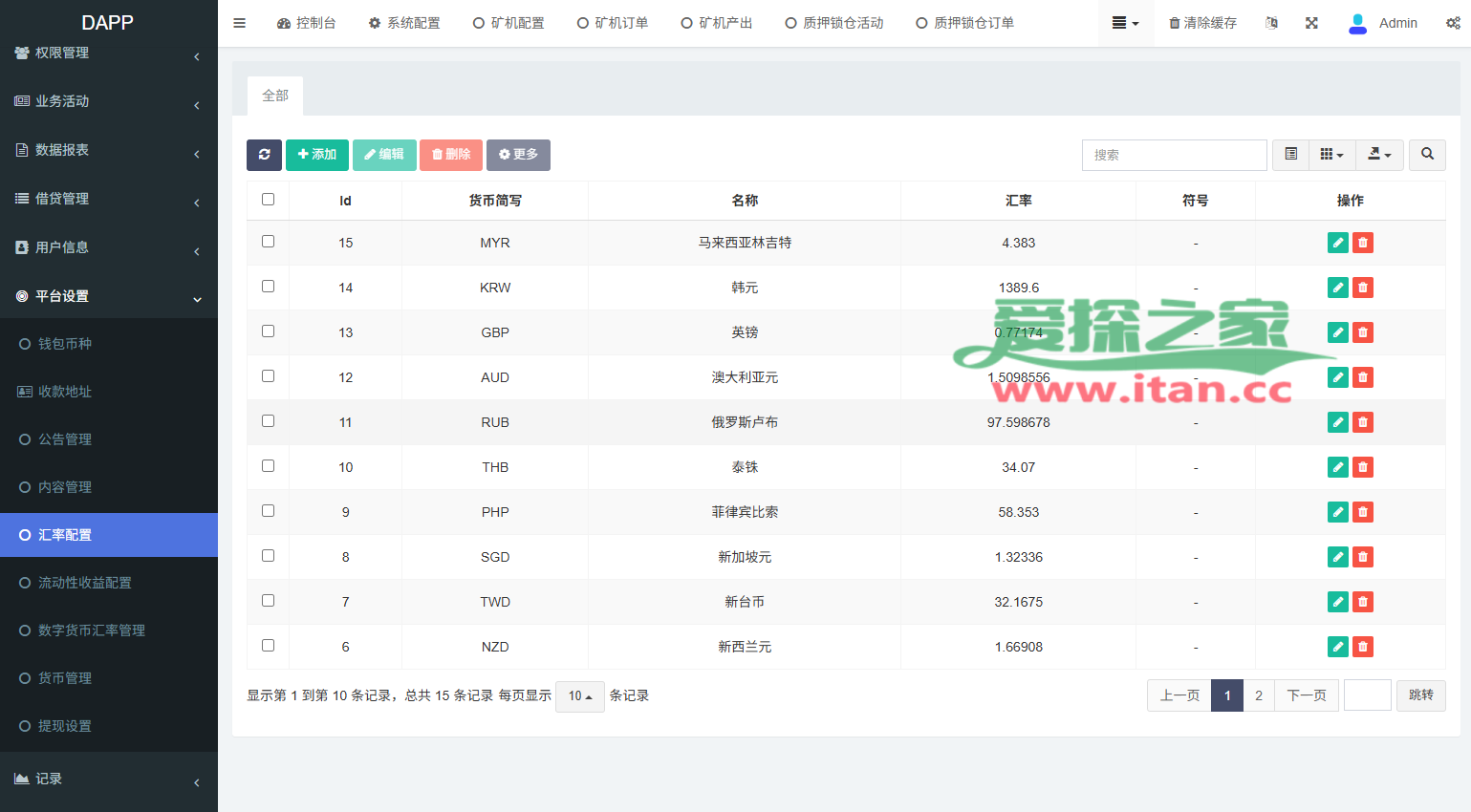Click the search magnifier icon button

tap(1427, 155)
